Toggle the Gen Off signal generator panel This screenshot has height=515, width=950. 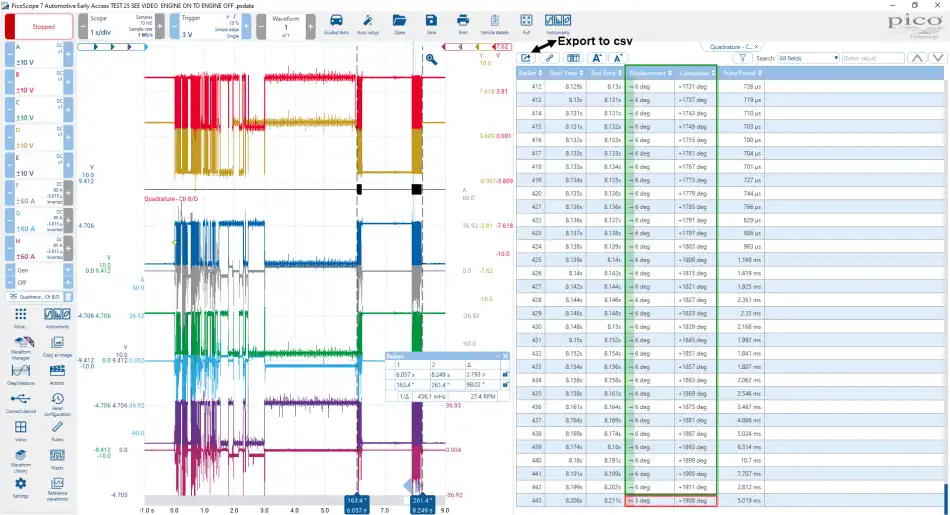point(39,276)
